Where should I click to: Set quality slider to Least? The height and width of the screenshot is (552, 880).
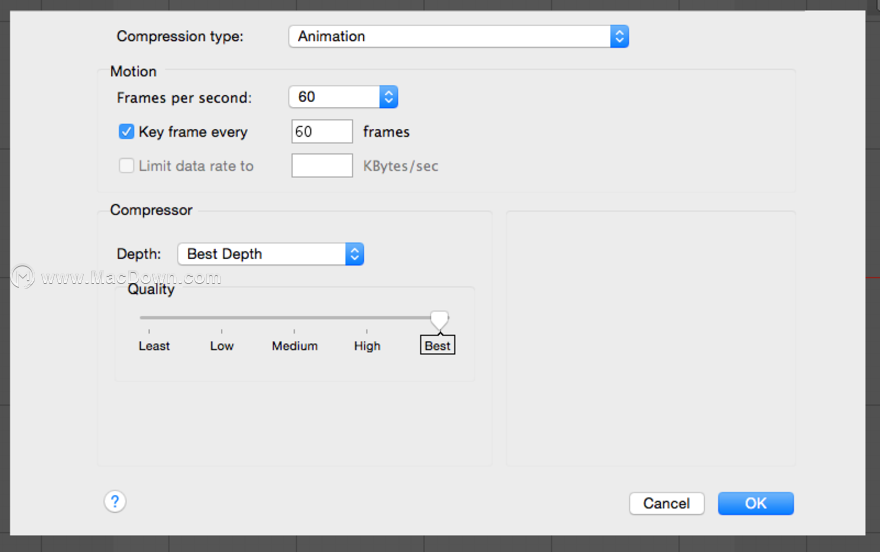tap(149, 332)
